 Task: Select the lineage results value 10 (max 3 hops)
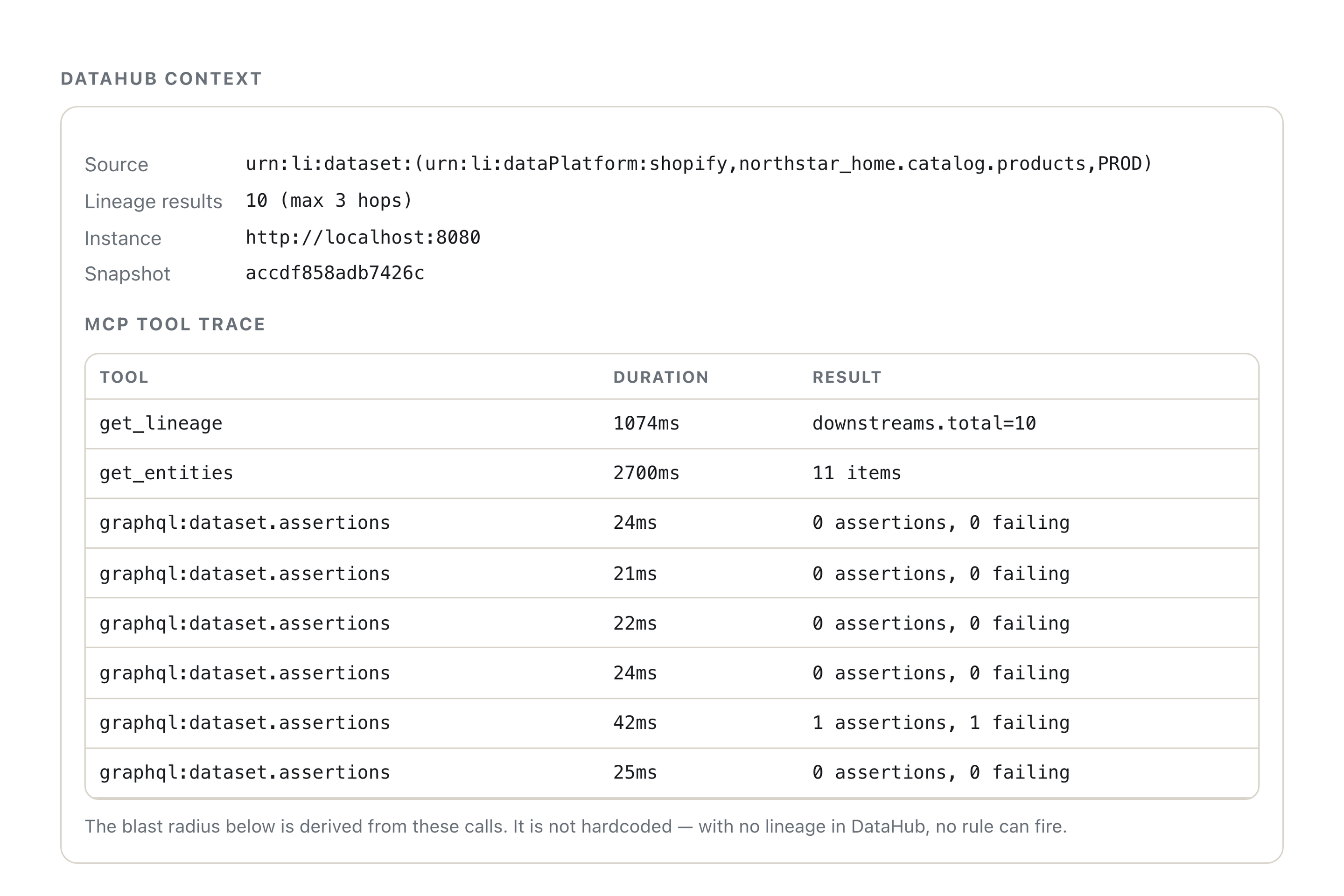coord(329,201)
